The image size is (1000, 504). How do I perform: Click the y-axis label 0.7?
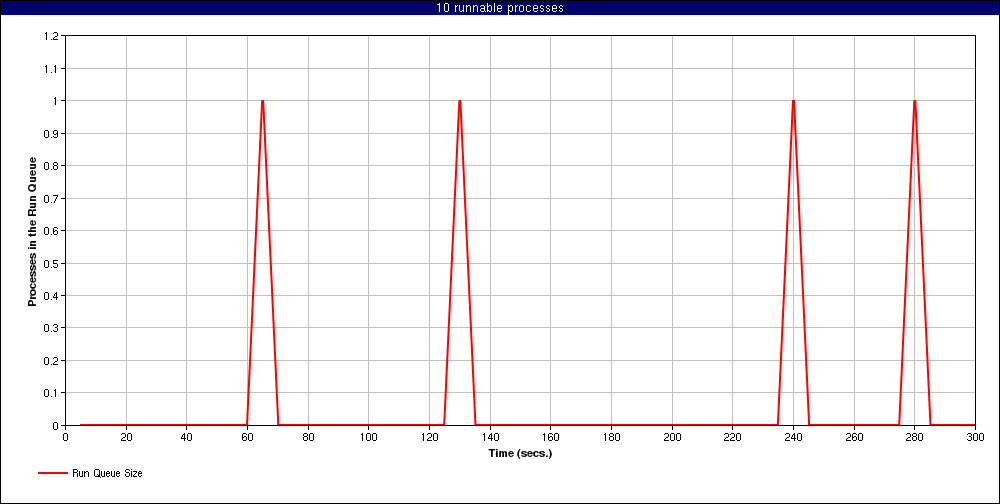click(53, 198)
